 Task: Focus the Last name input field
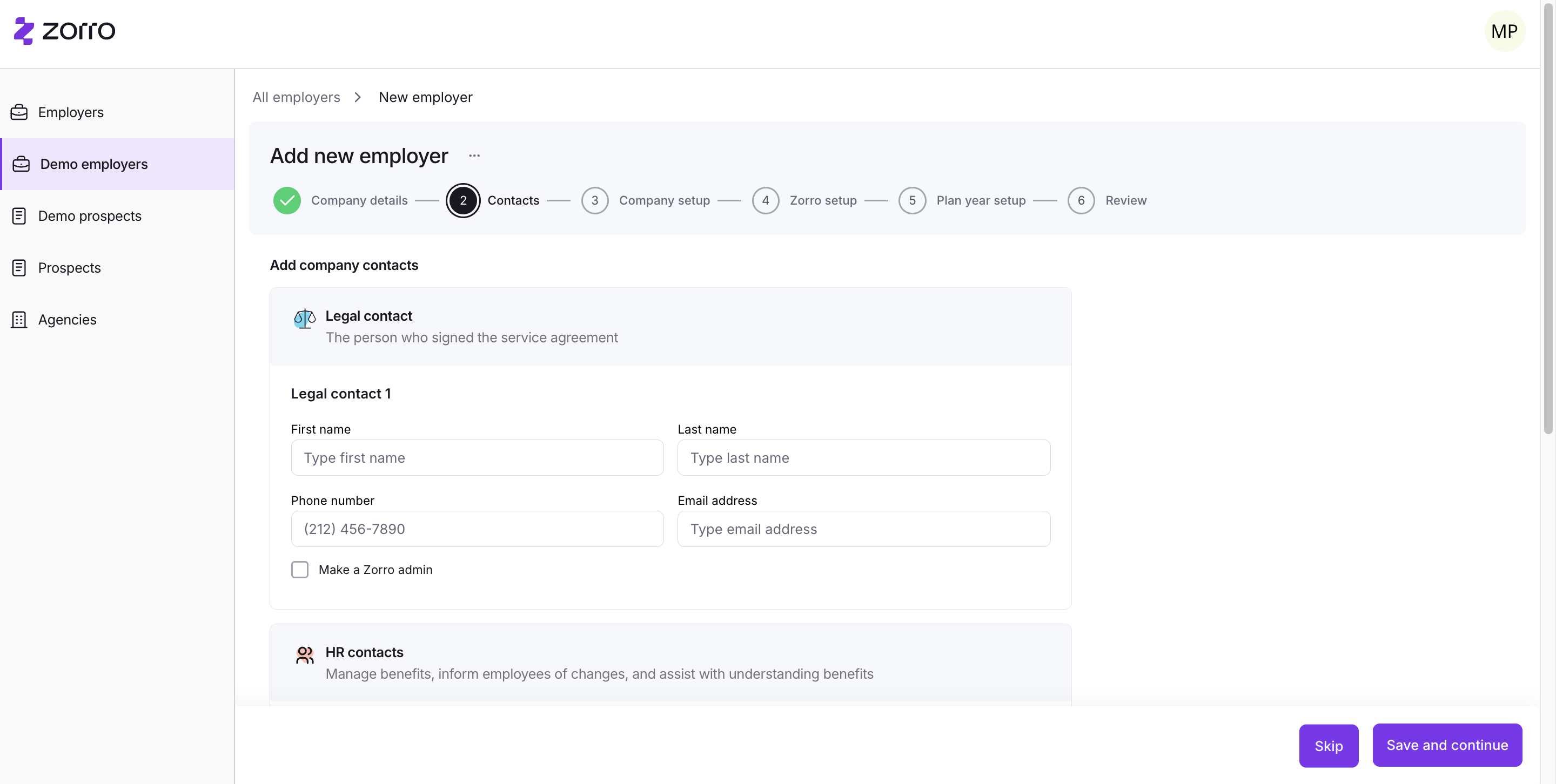tap(864, 457)
